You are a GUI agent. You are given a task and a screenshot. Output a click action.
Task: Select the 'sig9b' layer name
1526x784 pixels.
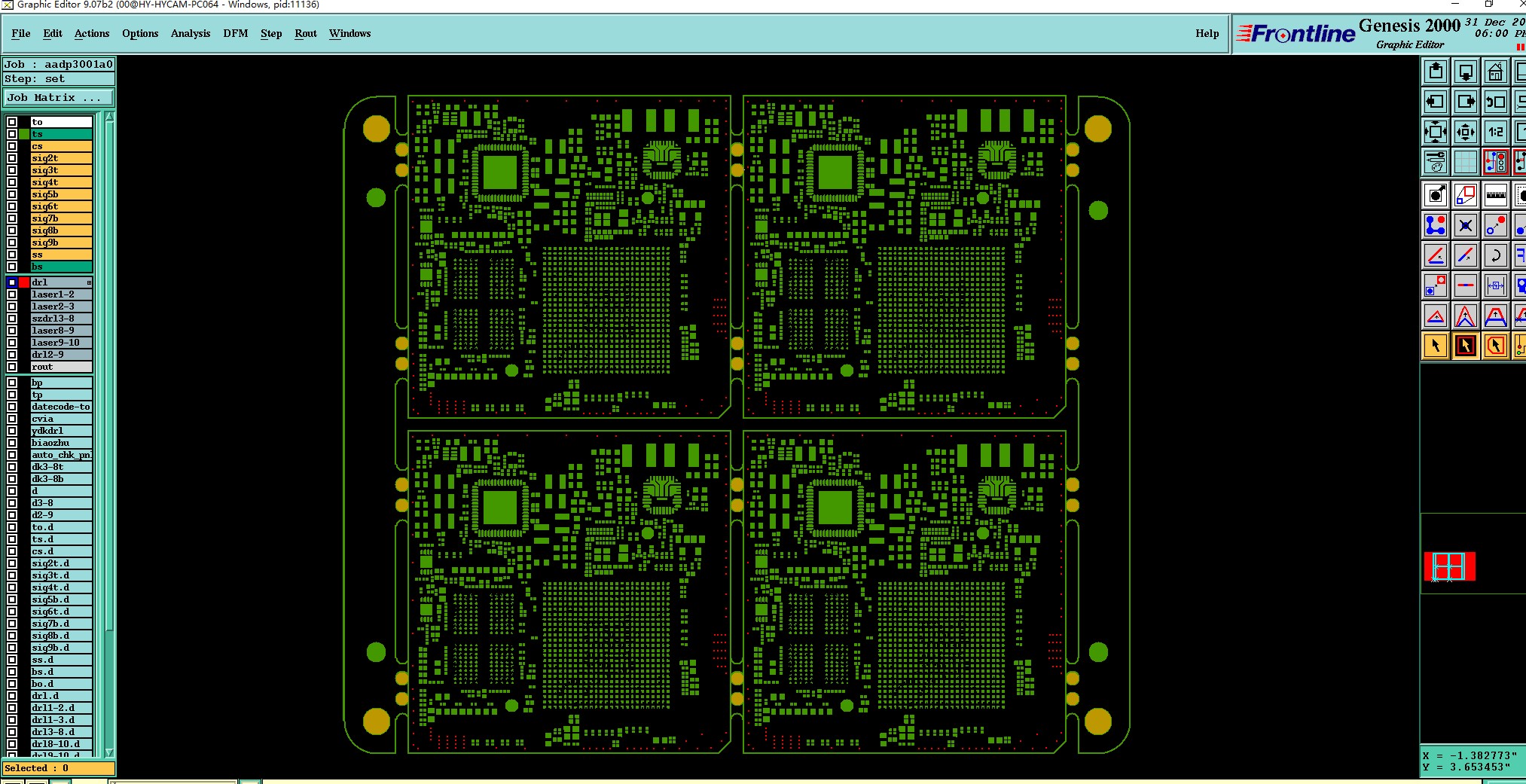[x=61, y=243]
